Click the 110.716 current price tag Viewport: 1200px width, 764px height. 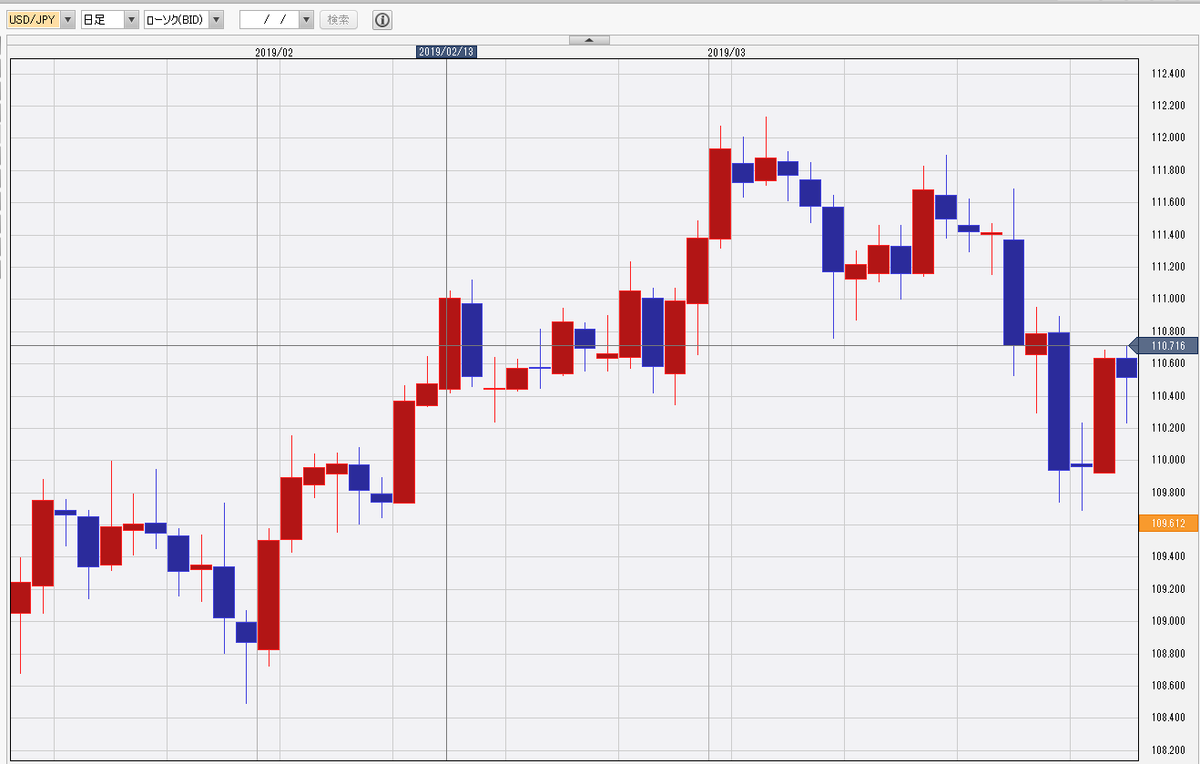click(1166, 346)
